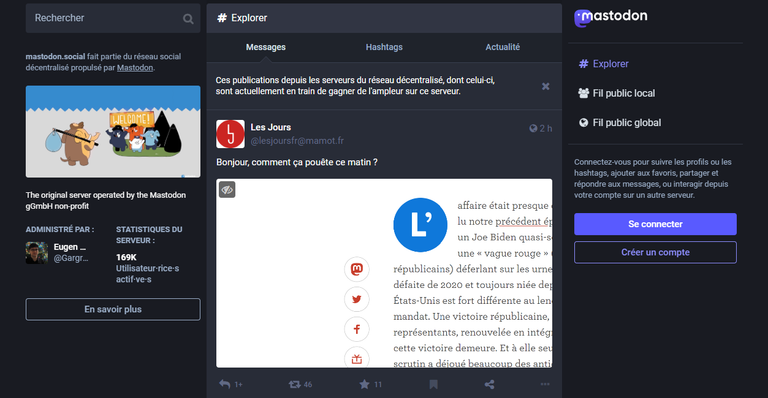Open the post's more options menu
This screenshot has width=768, height=398.
[545, 384]
